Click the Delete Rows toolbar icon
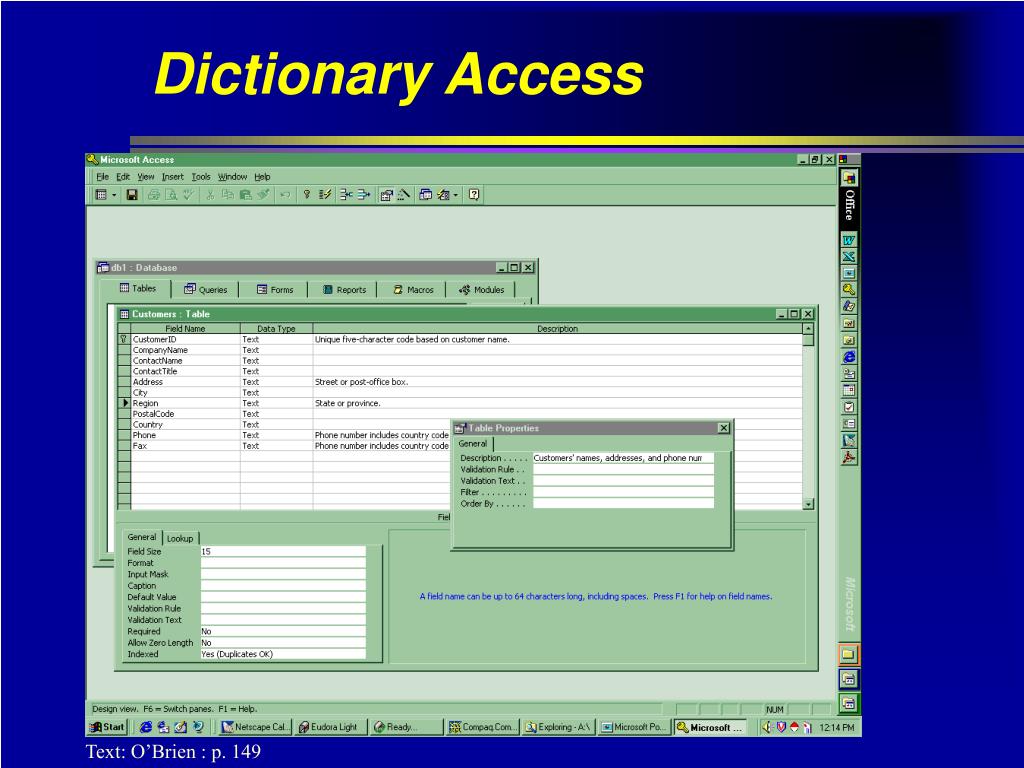This screenshot has width=1024, height=768. pos(364,195)
